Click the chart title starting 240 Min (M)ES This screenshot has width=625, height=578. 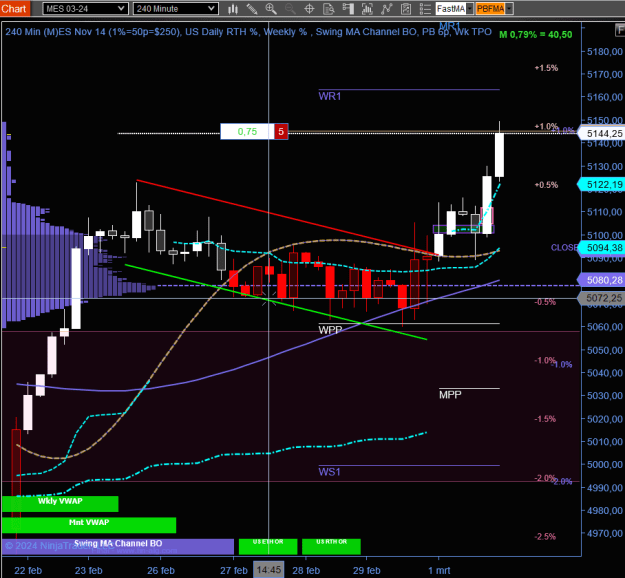[248, 32]
